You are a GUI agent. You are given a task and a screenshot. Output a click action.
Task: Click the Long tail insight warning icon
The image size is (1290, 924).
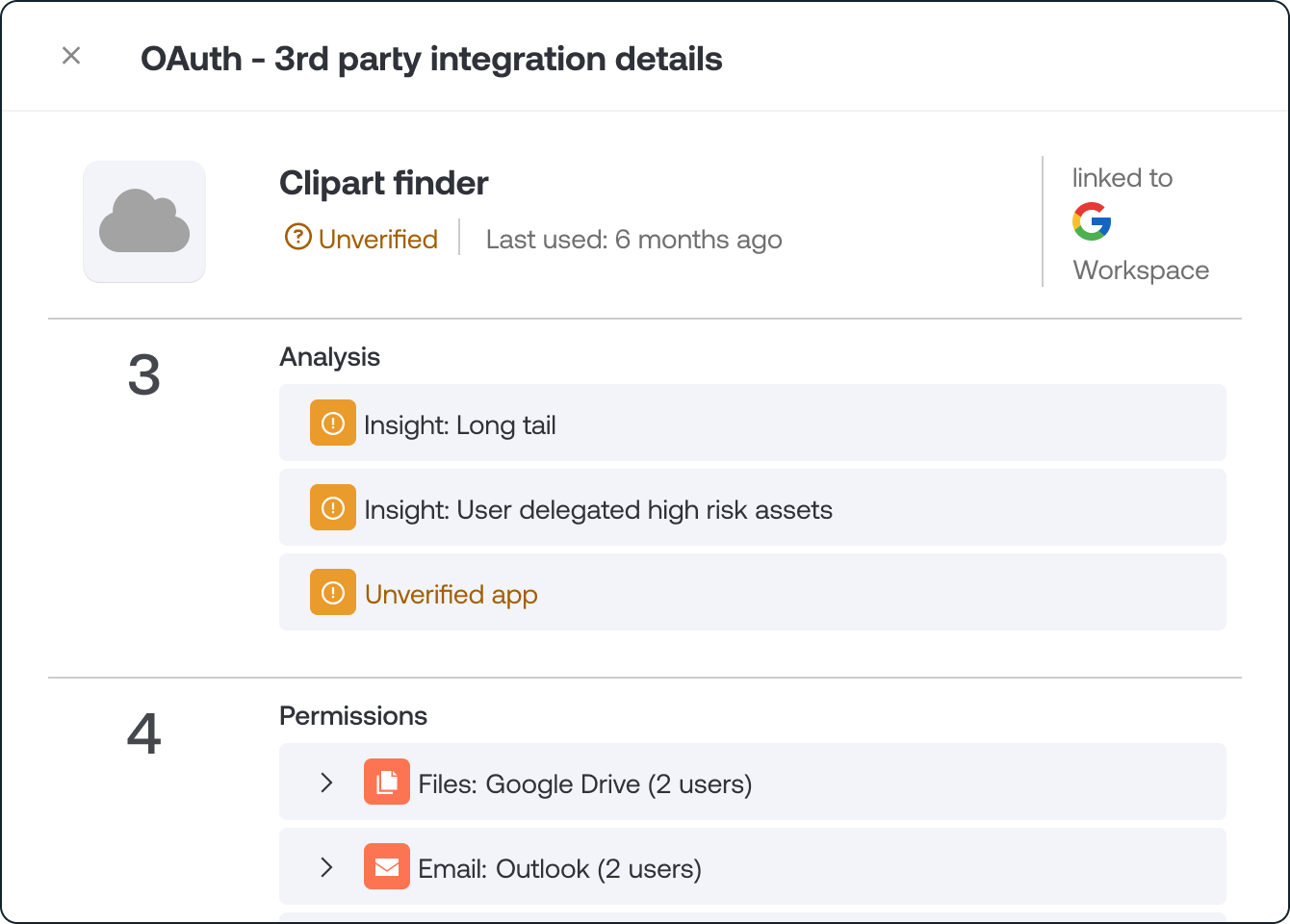pyautogui.click(x=333, y=423)
